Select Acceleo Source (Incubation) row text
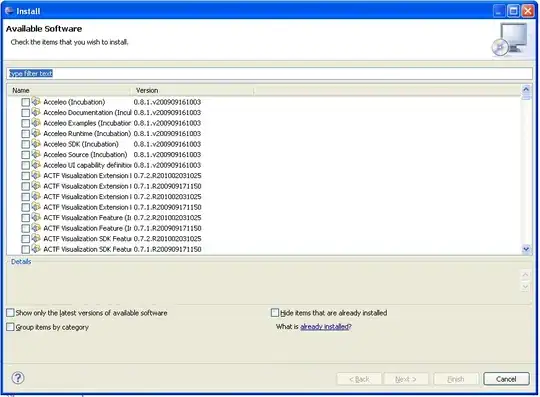 [x=85, y=155]
